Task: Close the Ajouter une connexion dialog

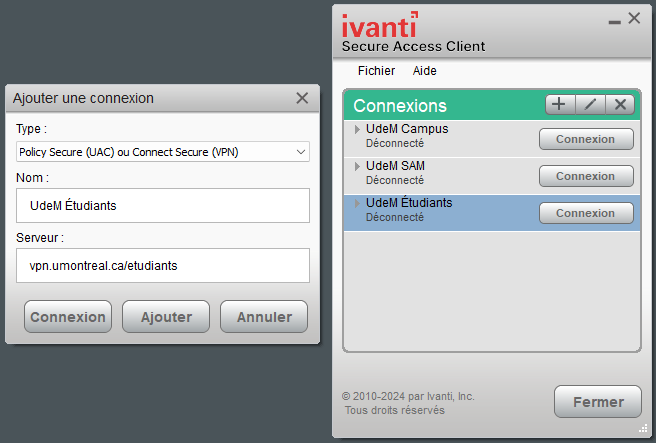Action: pyautogui.click(x=302, y=98)
